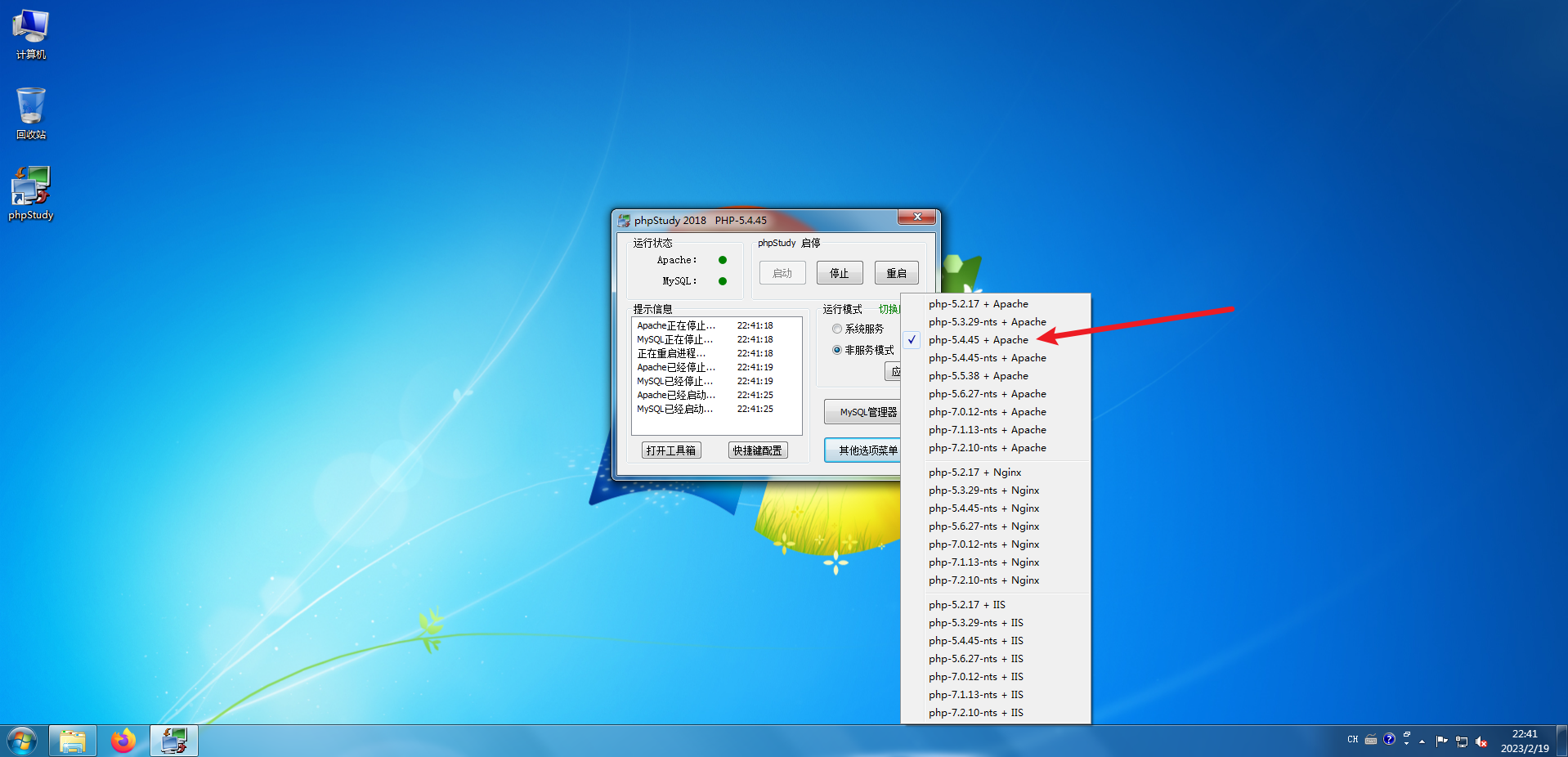Choose php-5.3.29-nts + Apache

coord(996,322)
